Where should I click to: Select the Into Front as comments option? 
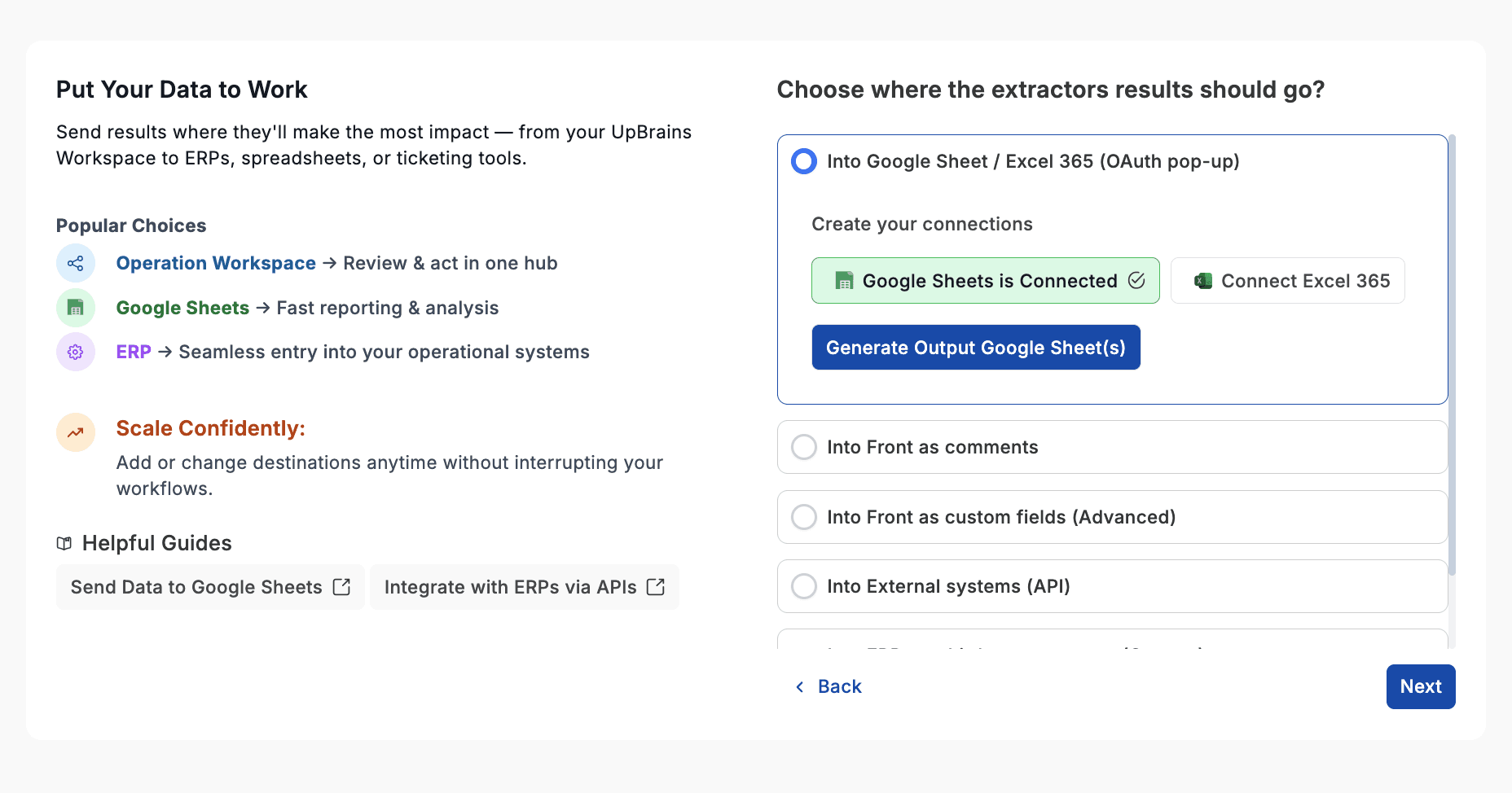tap(804, 447)
